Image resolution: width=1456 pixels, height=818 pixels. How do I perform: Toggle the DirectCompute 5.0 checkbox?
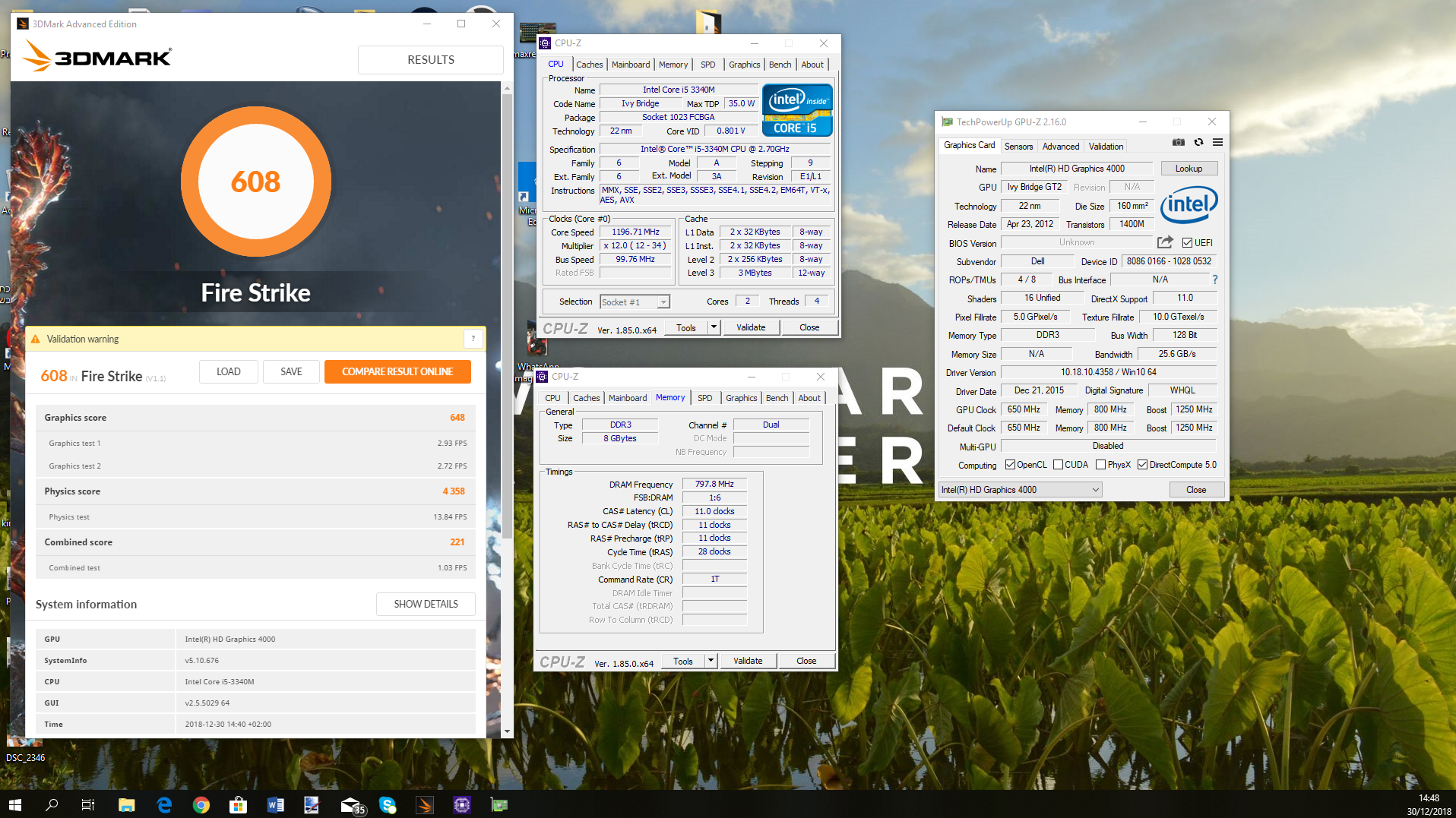point(1142,465)
